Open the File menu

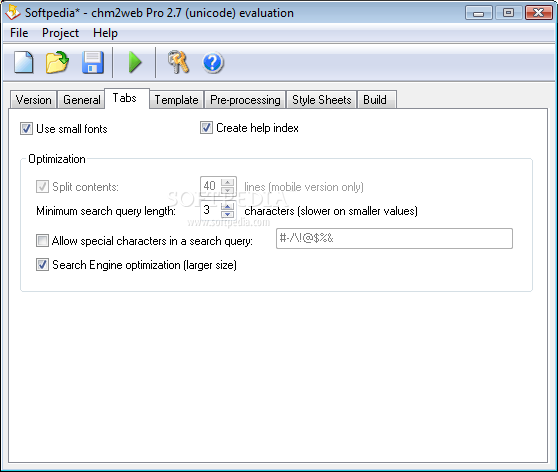click(x=19, y=33)
